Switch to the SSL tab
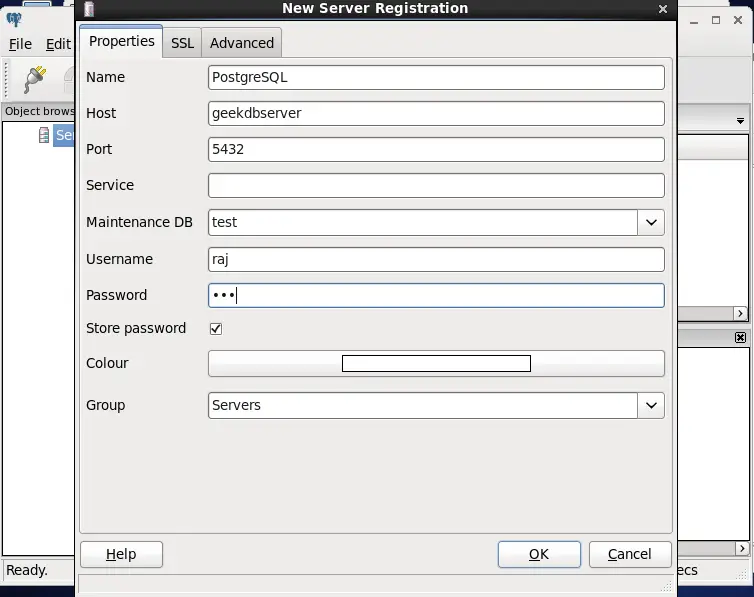The width and height of the screenshot is (754, 597). pyautogui.click(x=182, y=43)
